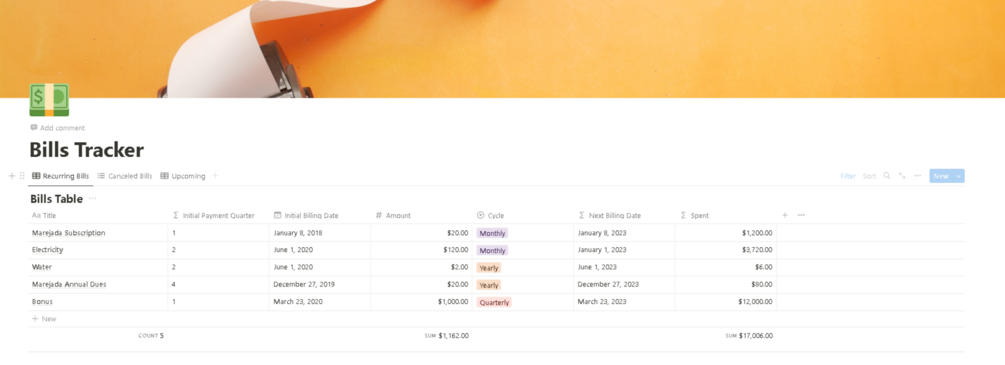
Task: Switch to the Upcoming tab
Action: [x=183, y=176]
